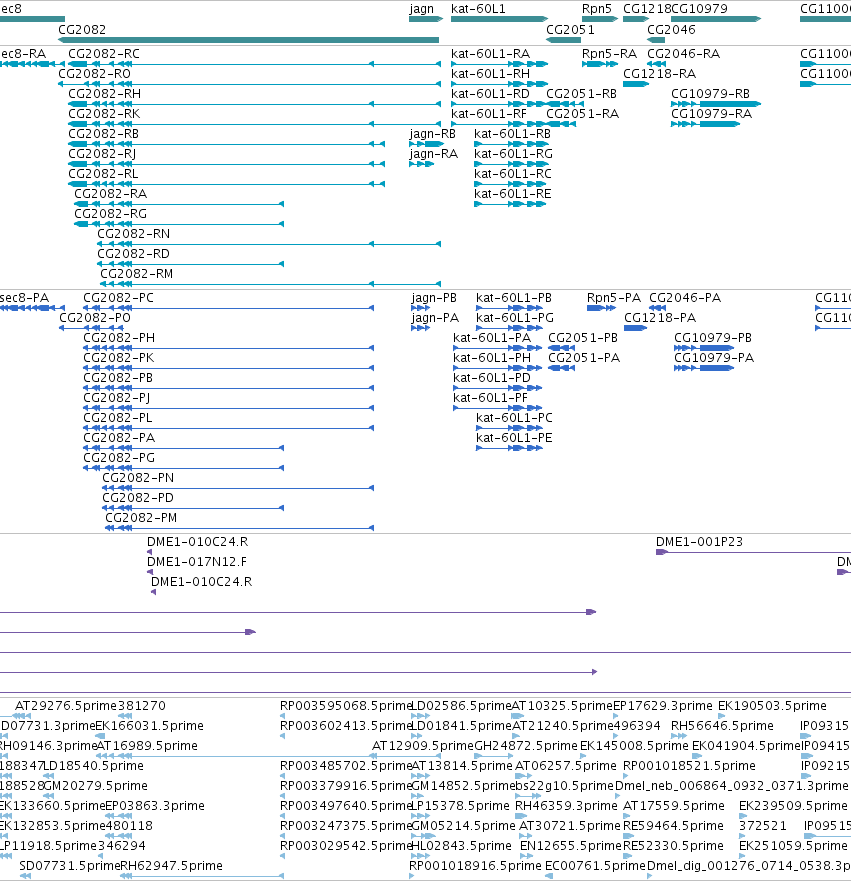Open transcript CG2082-RD
Image resolution: width=851 pixels, height=881 pixels.
[134, 254]
